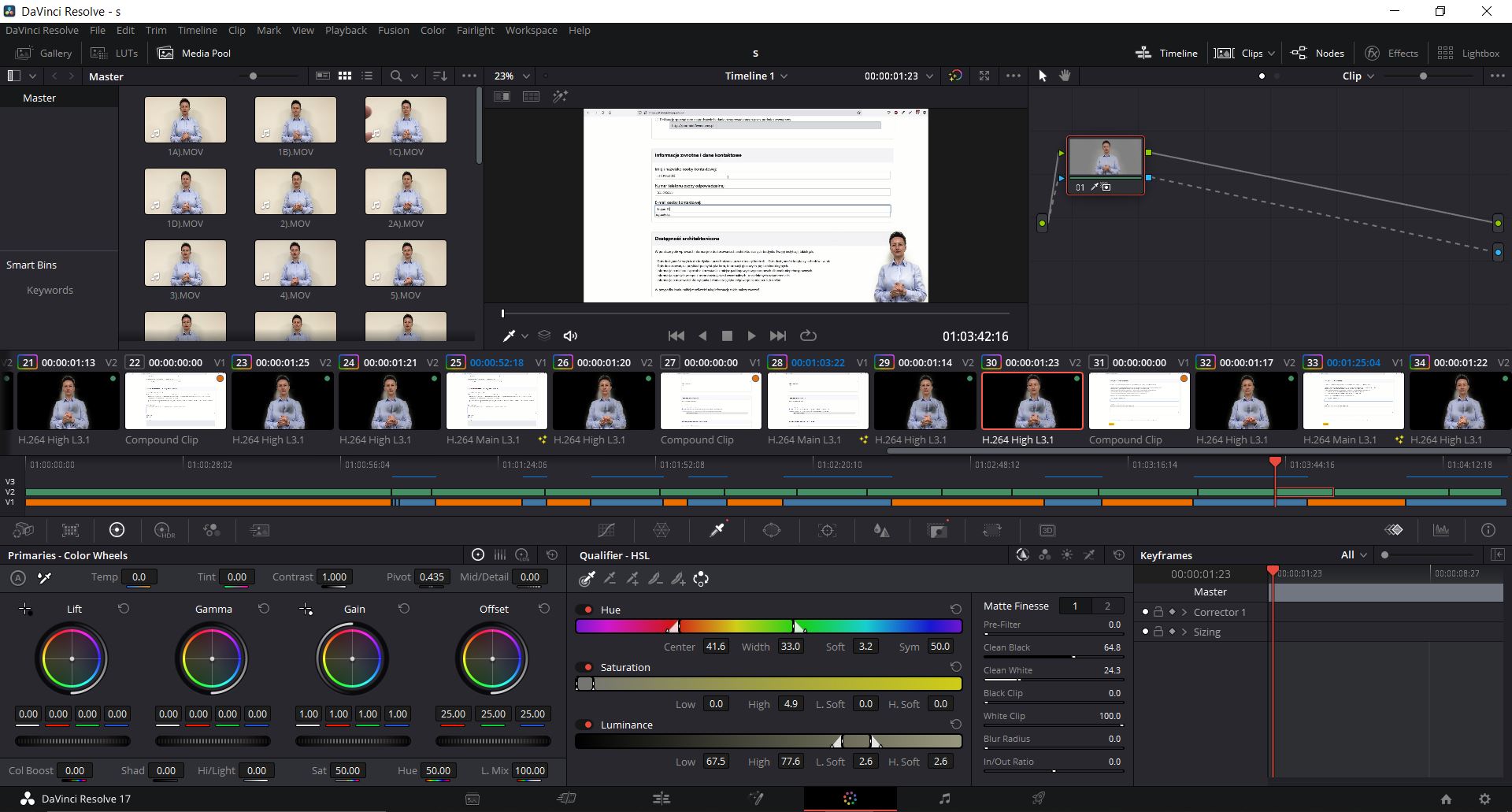
Task: Open the viewer timecode display dropdown
Action: pos(929,76)
